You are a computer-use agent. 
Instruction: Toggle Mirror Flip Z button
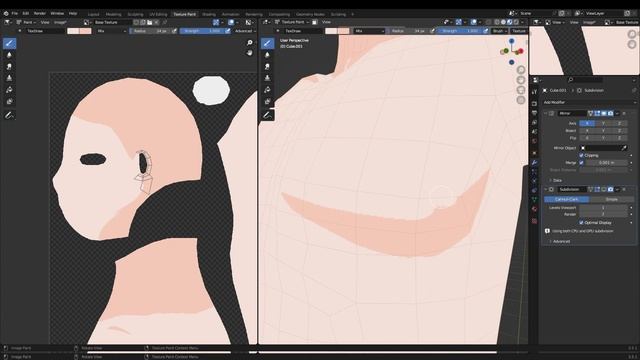coord(619,138)
